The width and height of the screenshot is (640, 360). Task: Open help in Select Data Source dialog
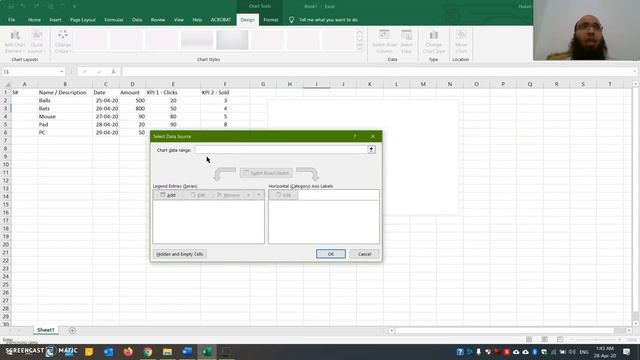[x=355, y=136]
